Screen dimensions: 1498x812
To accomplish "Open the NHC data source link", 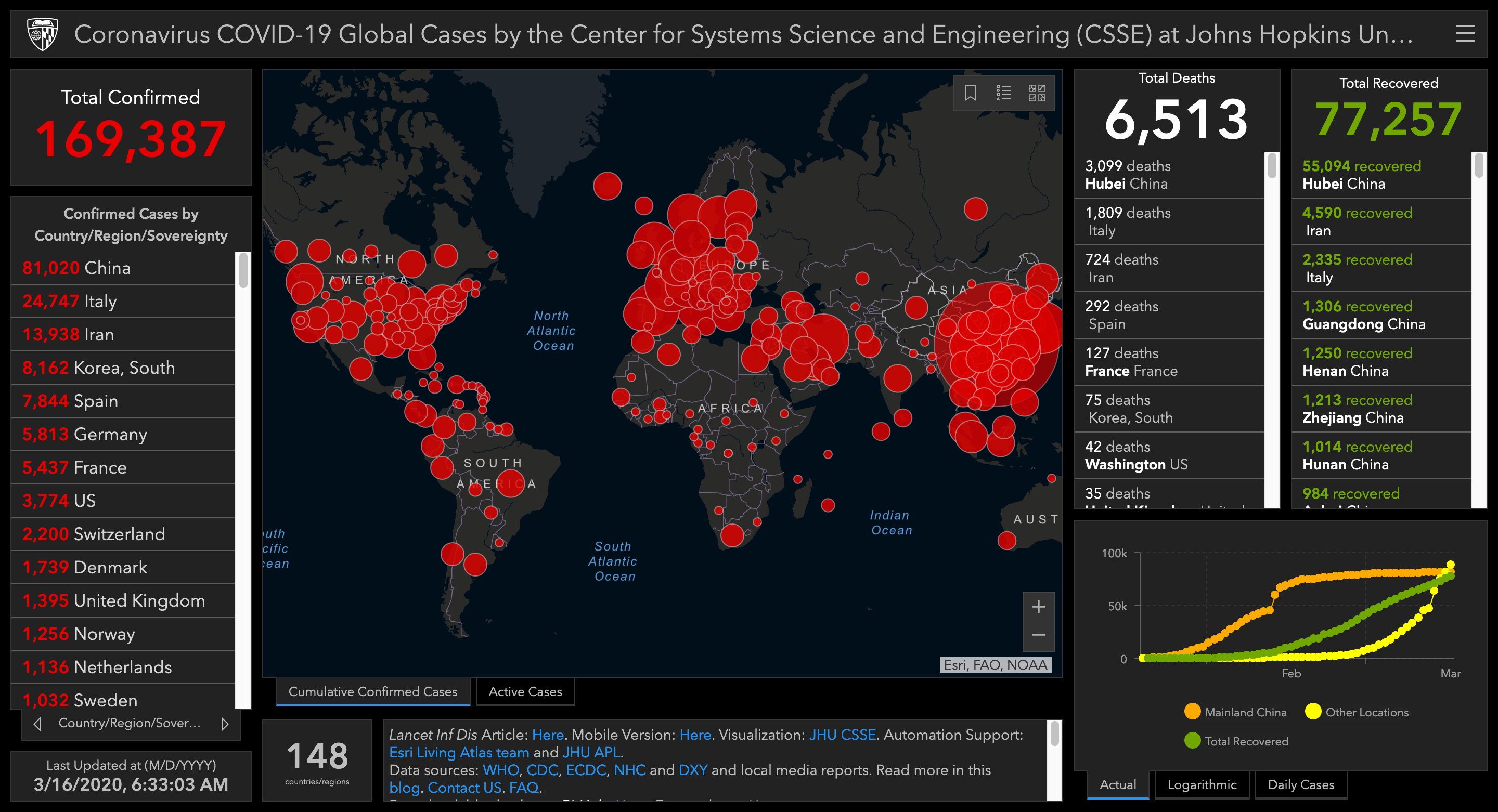I will [629, 770].
